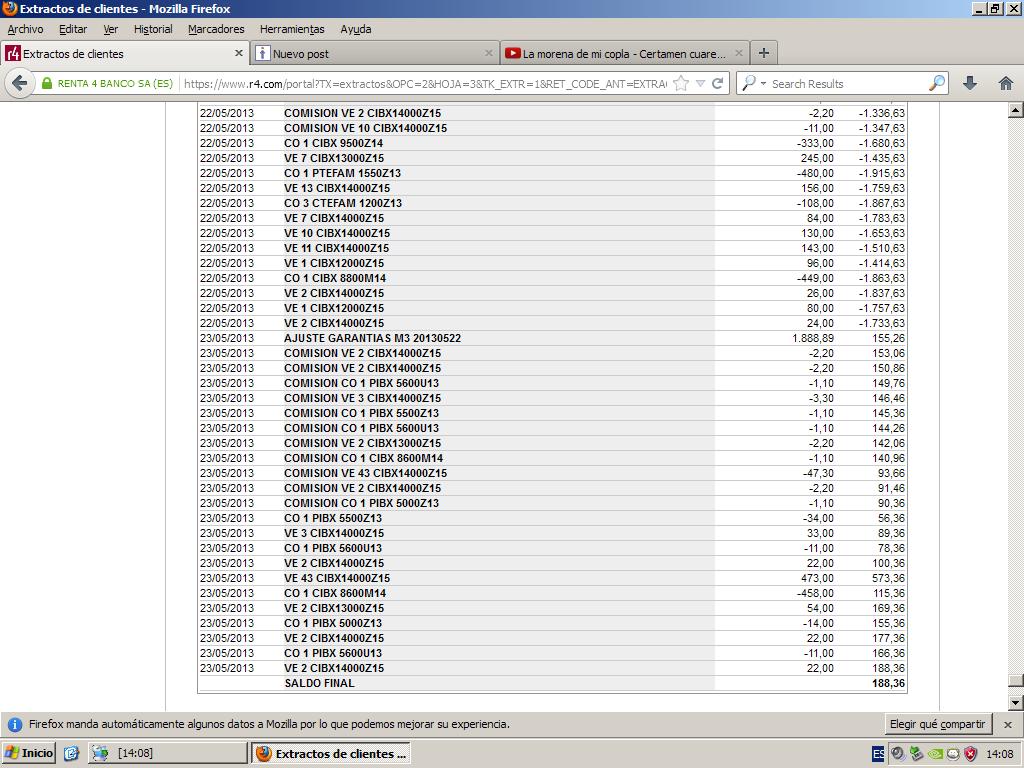Click the VE 2 CIBX13000Z15 entry
Viewport: 1024px width, 768px height.
coord(334,608)
